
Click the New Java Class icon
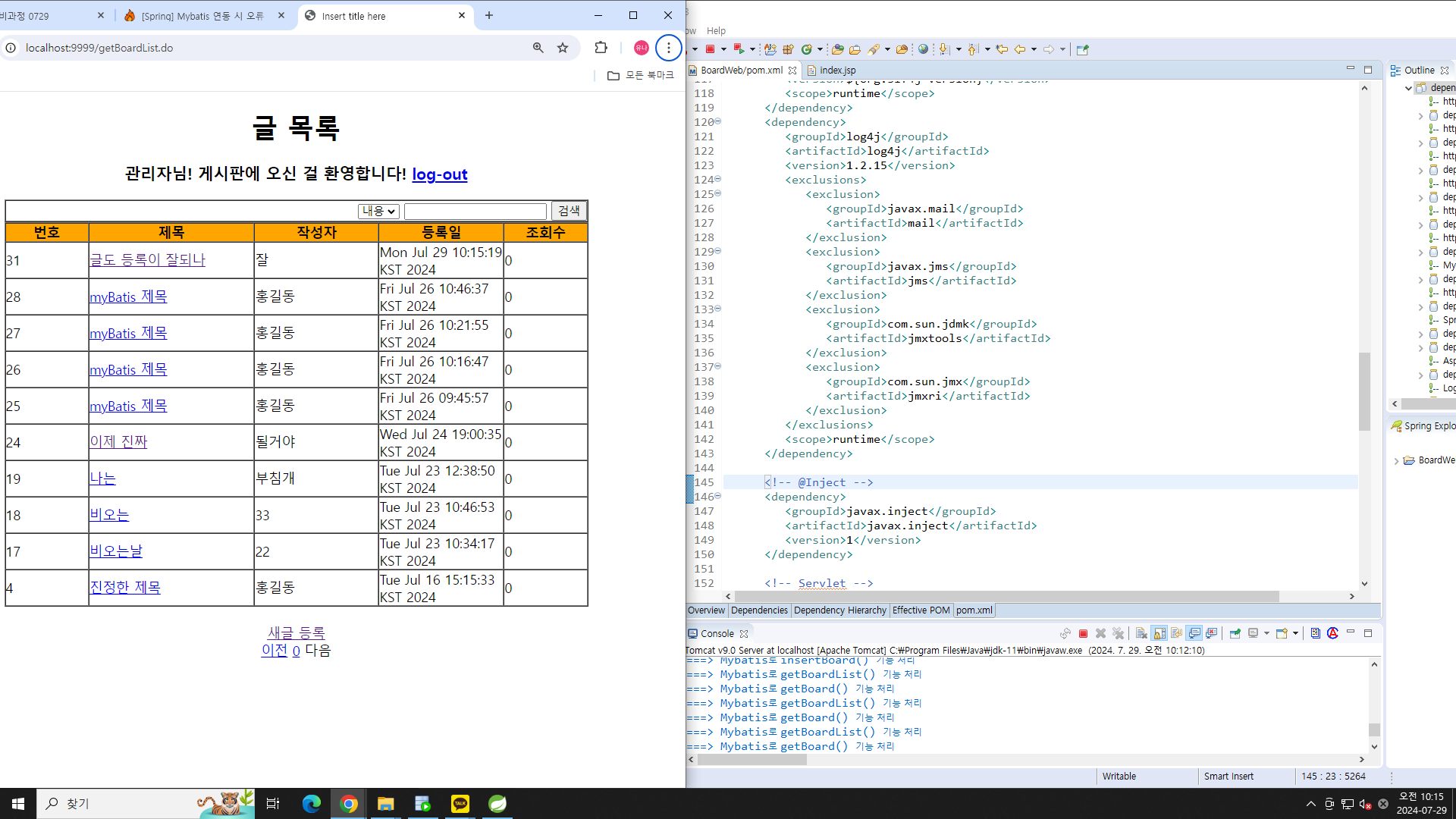tap(806, 49)
